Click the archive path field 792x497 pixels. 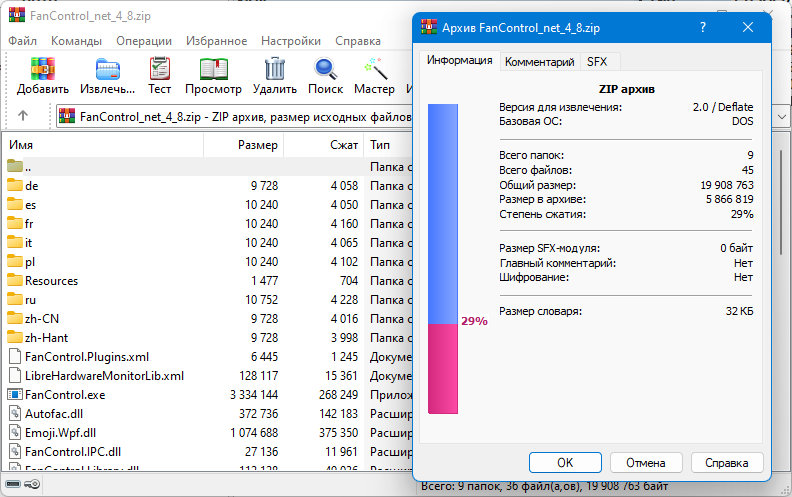(235, 117)
